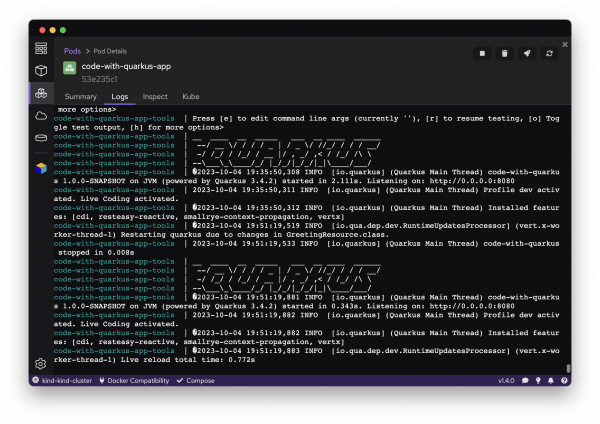Image resolution: width=600 pixels, height=424 pixels.
Task: Navigate back via Pods breadcrumb link
Action: tap(72, 50)
